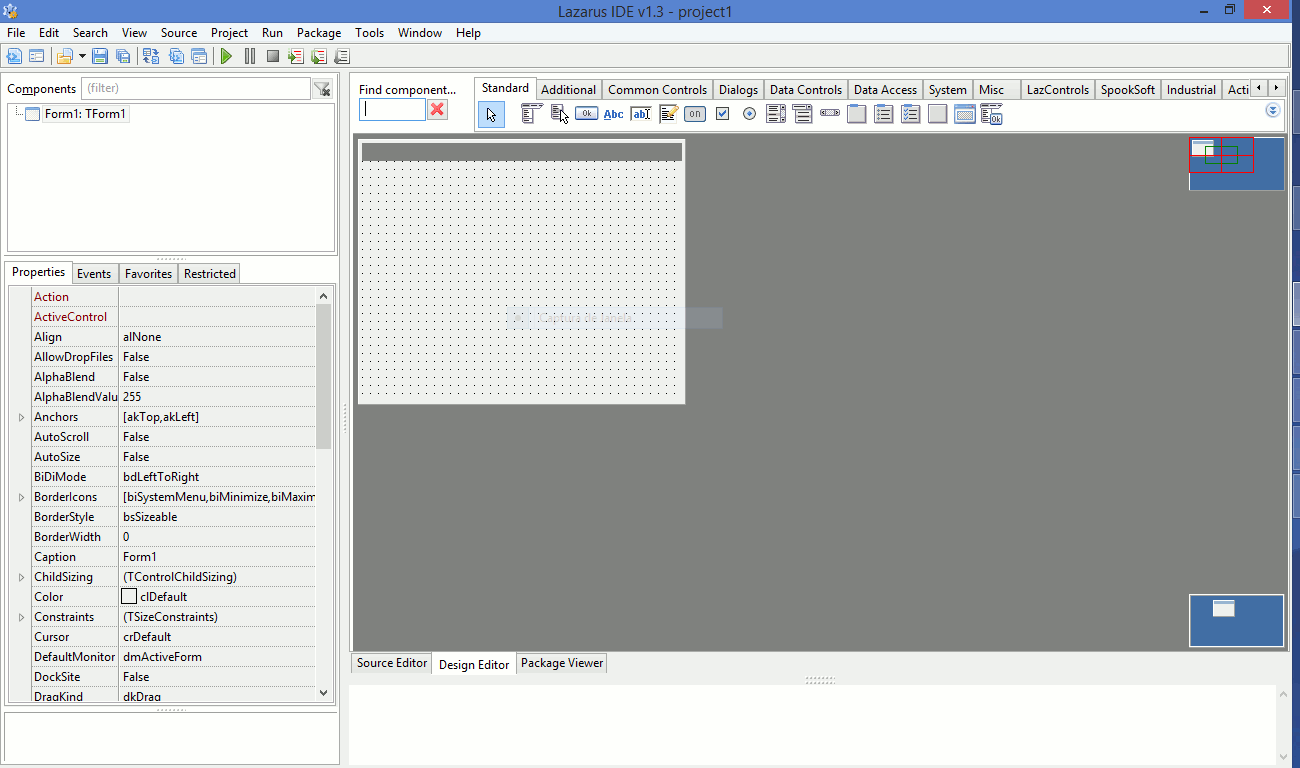1300x768 pixels.
Task: Pick the TPopupMenu component icon
Action: tap(559, 114)
